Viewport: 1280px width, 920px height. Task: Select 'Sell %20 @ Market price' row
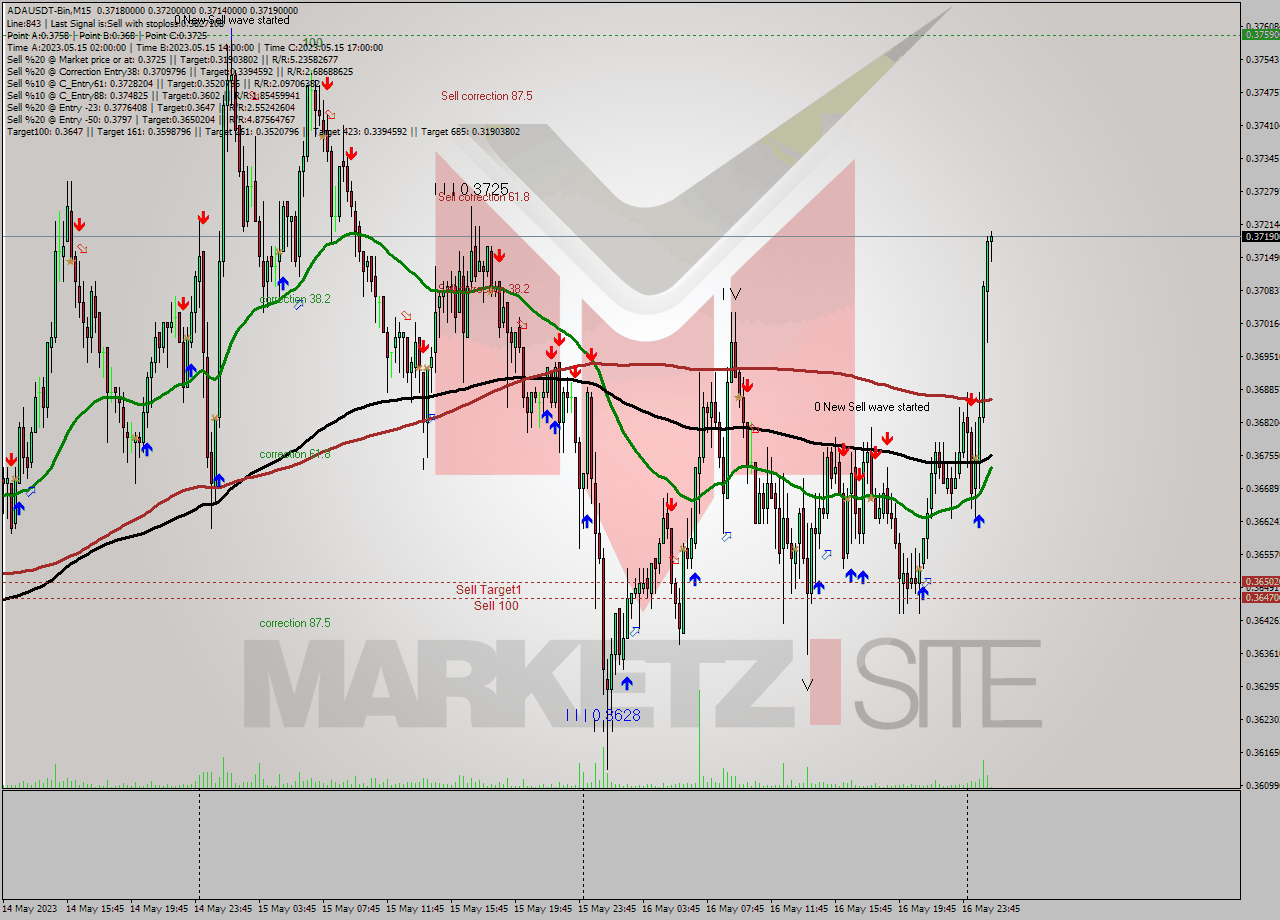[x=172, y=59]
